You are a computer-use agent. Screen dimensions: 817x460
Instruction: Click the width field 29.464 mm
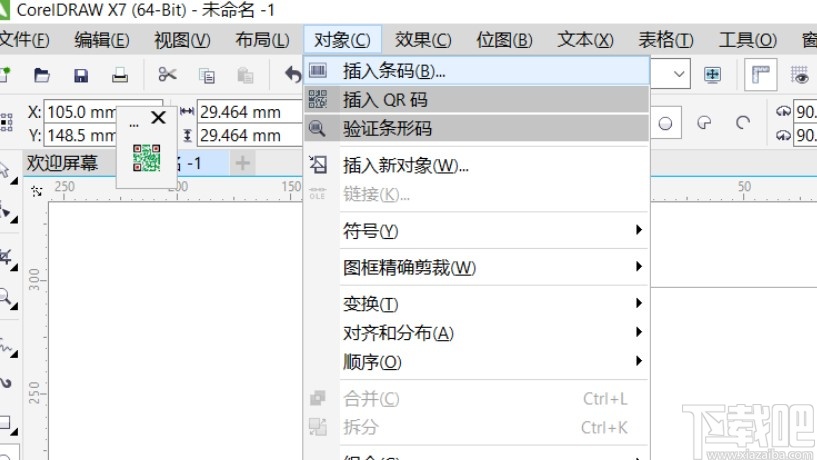[250, 112]
